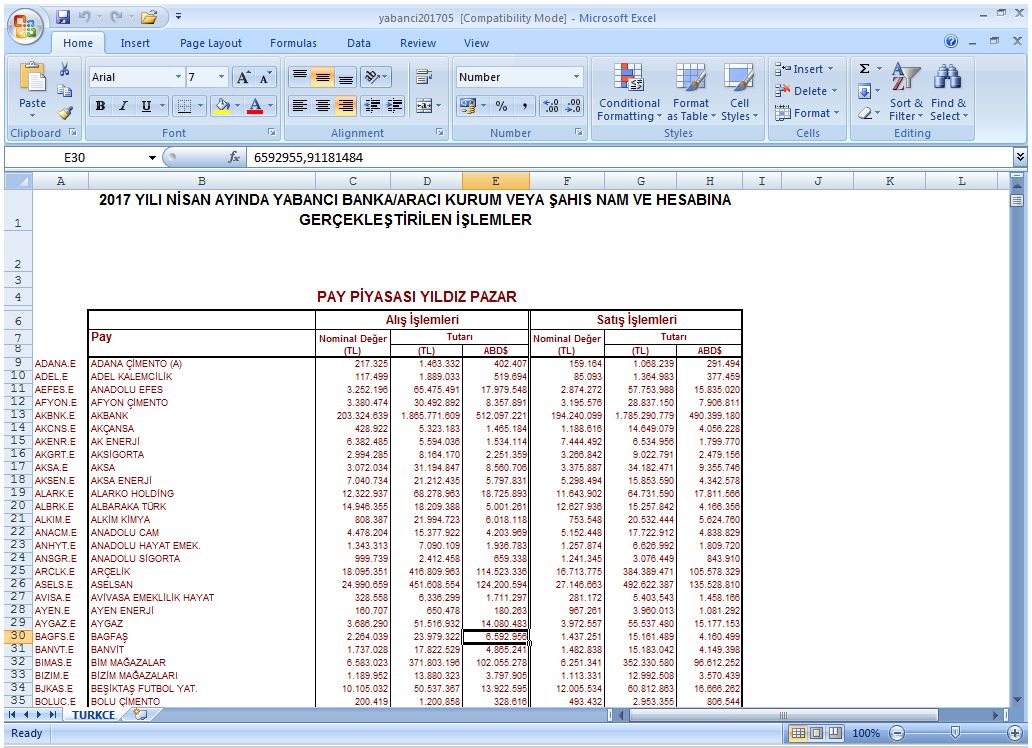Screen dimensions: 1032x748
Task: Increase font size with Grow Font icon
Action: (x=243, y=78)
